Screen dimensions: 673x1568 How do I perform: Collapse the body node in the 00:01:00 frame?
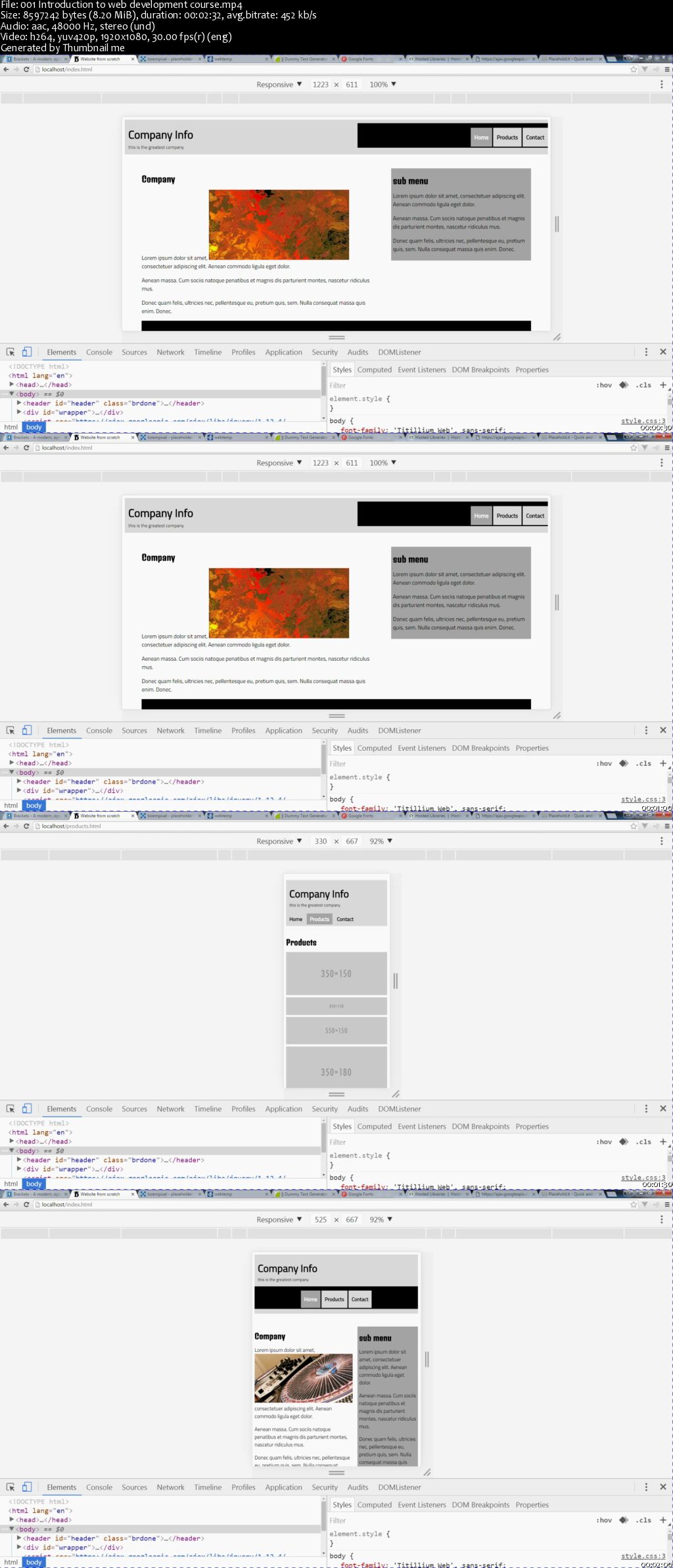coord(11,773)
